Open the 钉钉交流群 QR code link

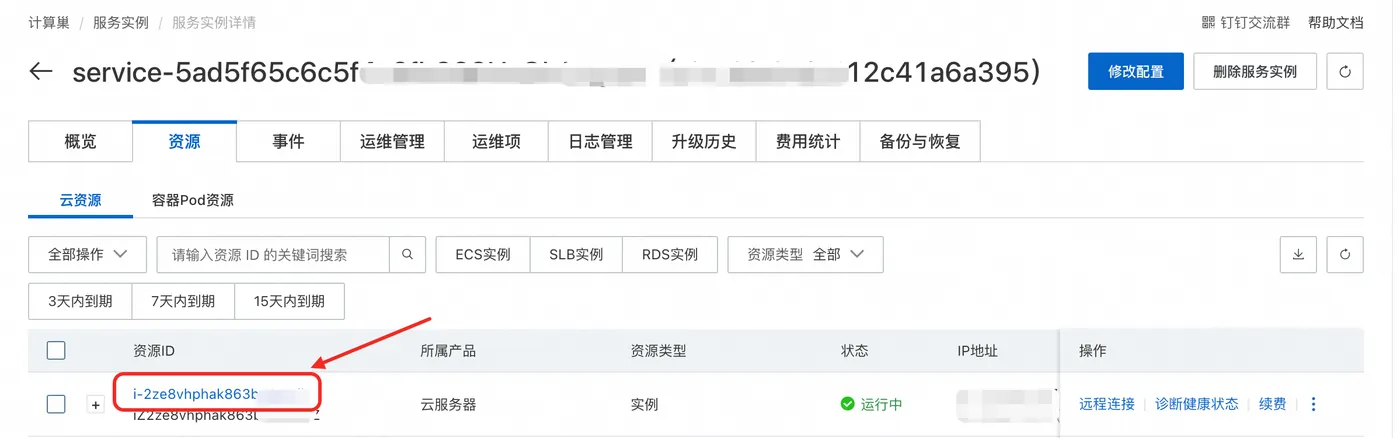pos(1245,22)
